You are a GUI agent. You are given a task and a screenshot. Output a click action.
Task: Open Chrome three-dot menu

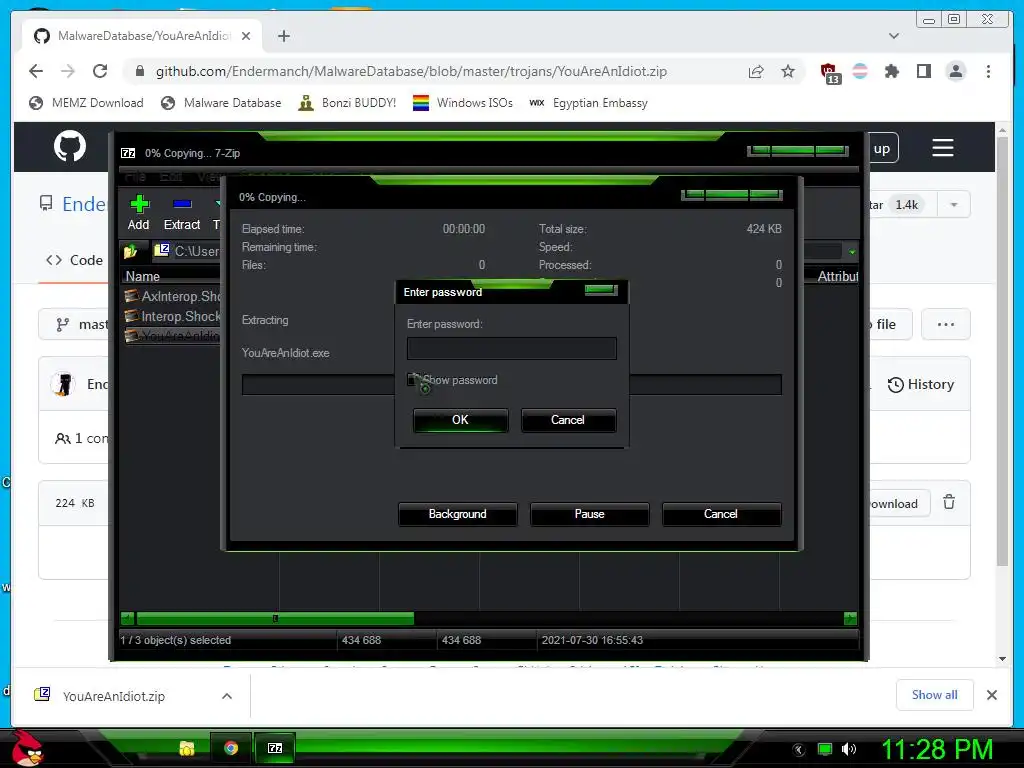click(x=988, y=71)
